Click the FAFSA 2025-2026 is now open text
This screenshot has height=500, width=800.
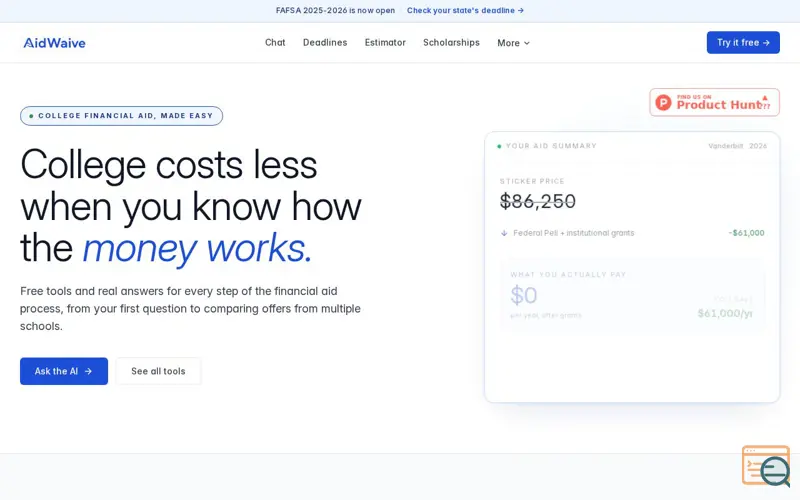pos(335,10)
